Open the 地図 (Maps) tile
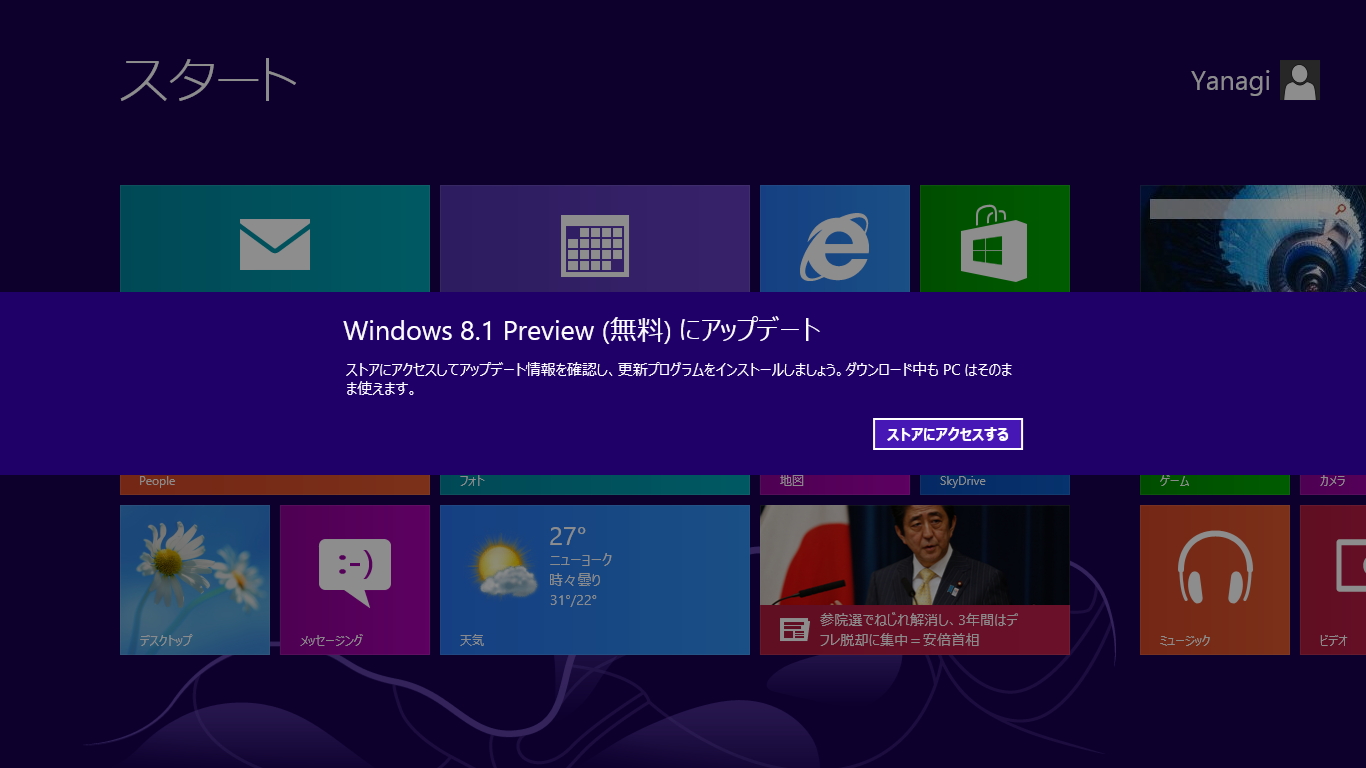 tap(834, 481)
